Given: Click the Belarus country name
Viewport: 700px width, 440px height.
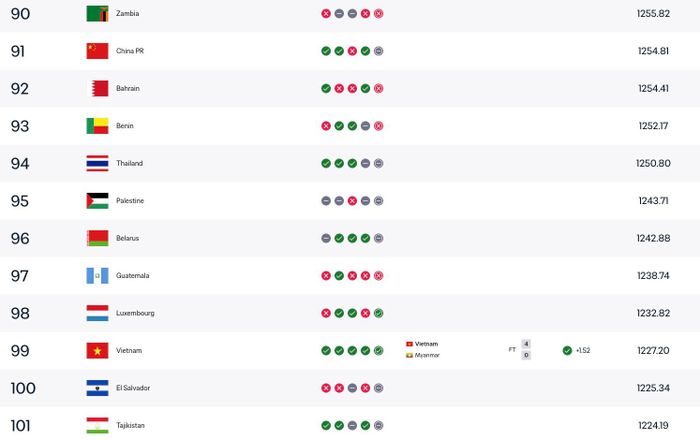Looking at the screenshot, I should (128, 238).
